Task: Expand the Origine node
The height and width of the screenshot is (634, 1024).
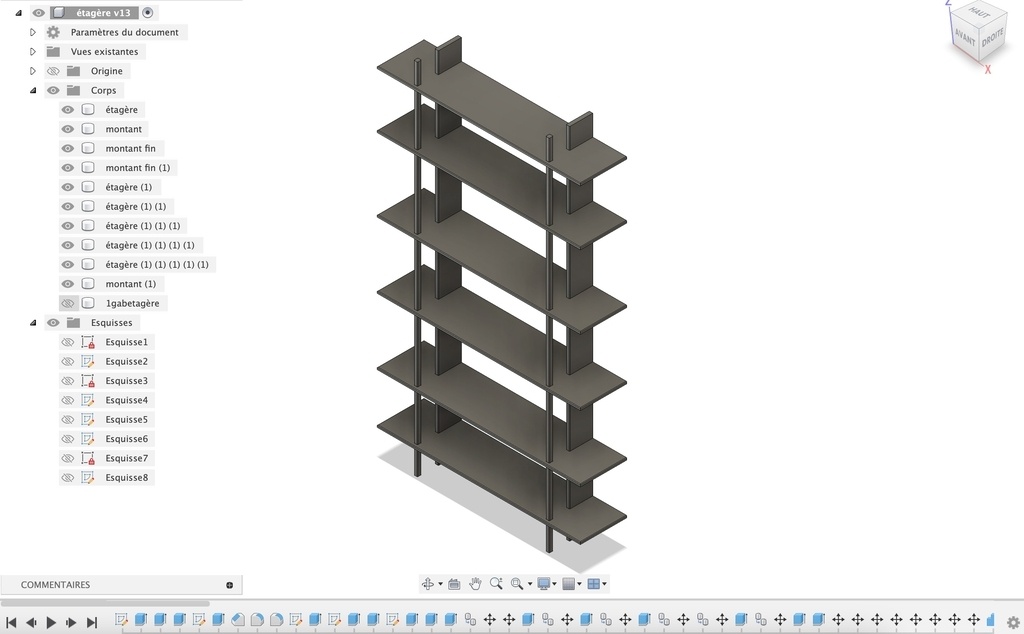Action: [33, 71]
